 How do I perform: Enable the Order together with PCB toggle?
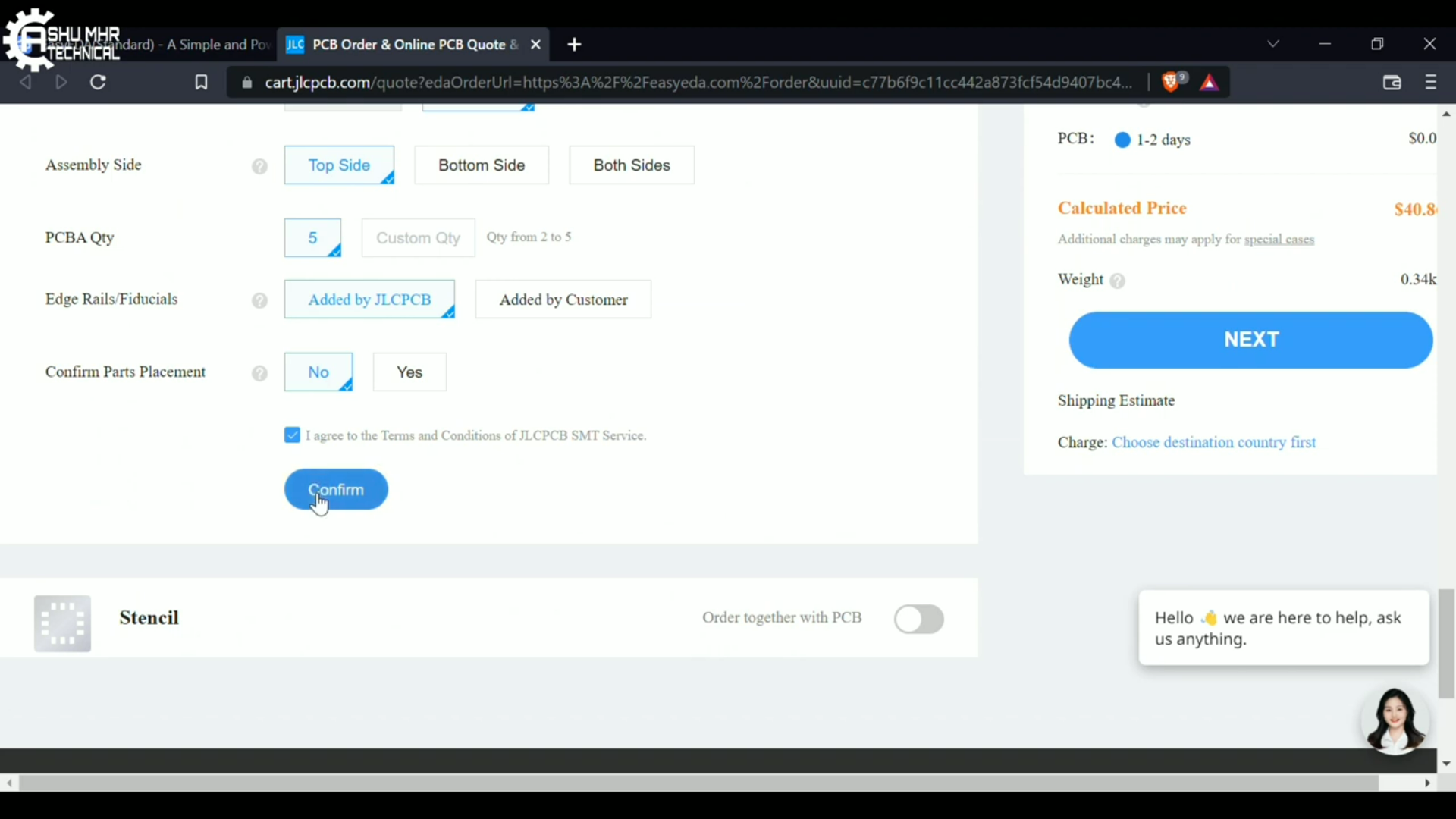click(918, 619)
